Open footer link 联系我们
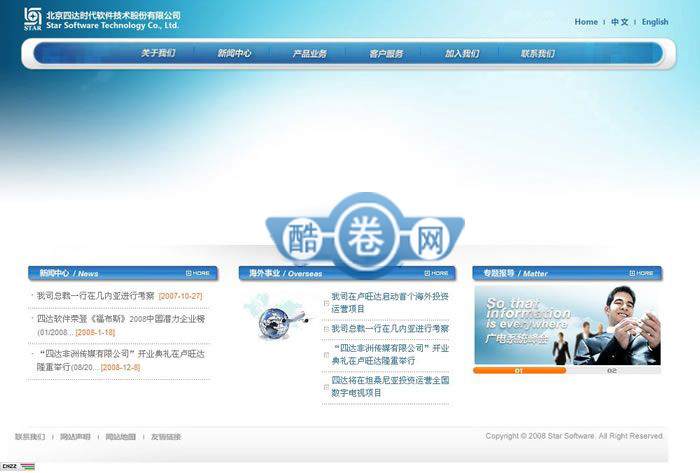 point(30,437)
